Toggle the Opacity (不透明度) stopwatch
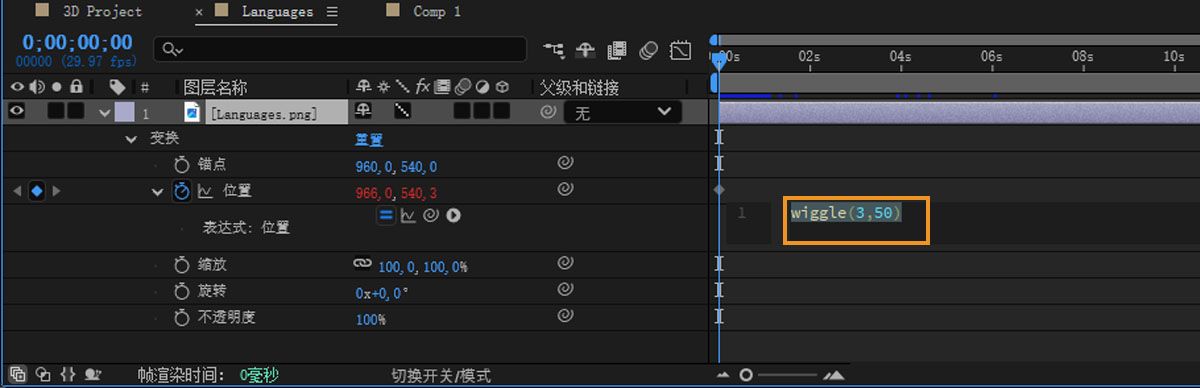 (x=182, y=317)
